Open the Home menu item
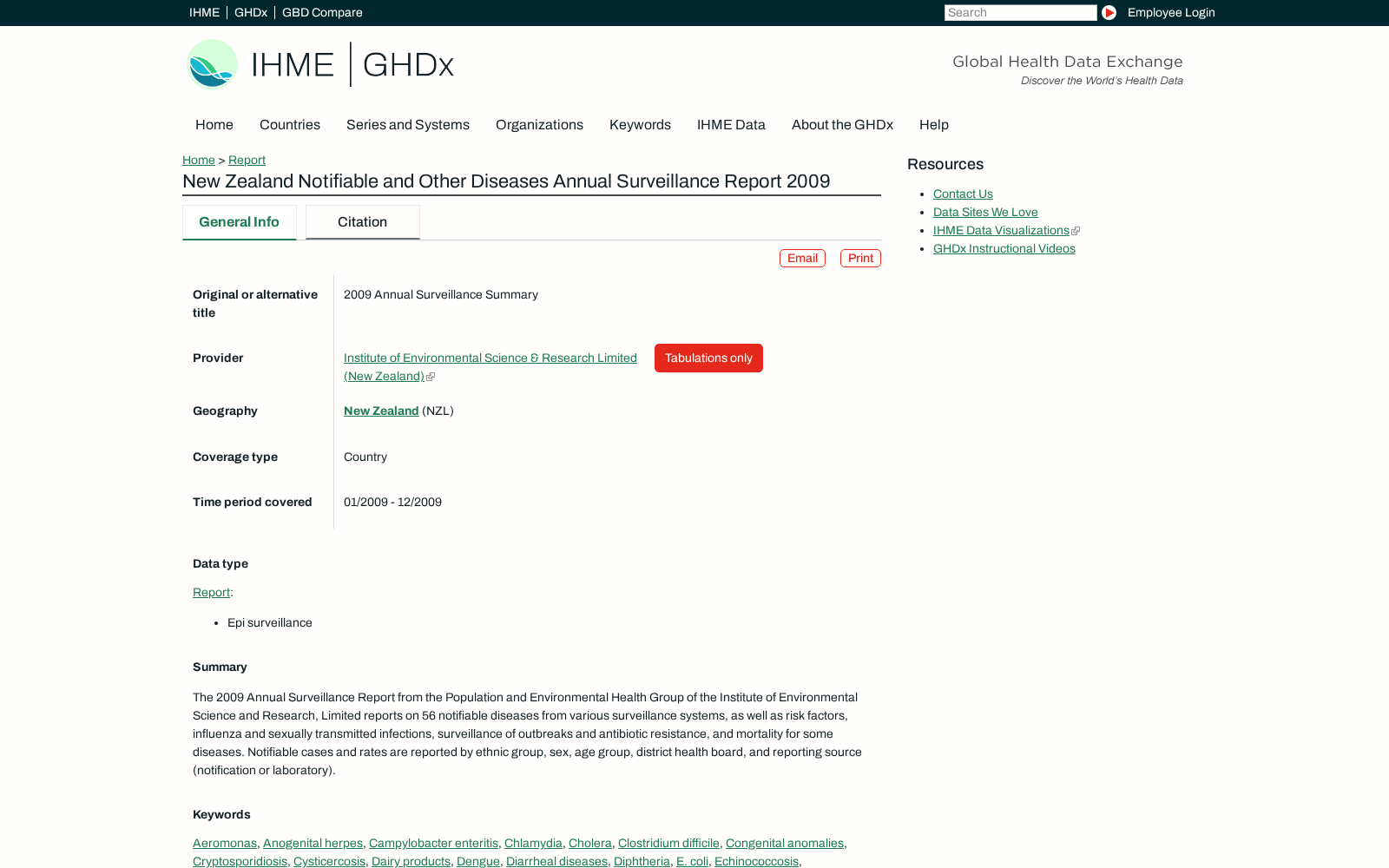 point(214,125)
